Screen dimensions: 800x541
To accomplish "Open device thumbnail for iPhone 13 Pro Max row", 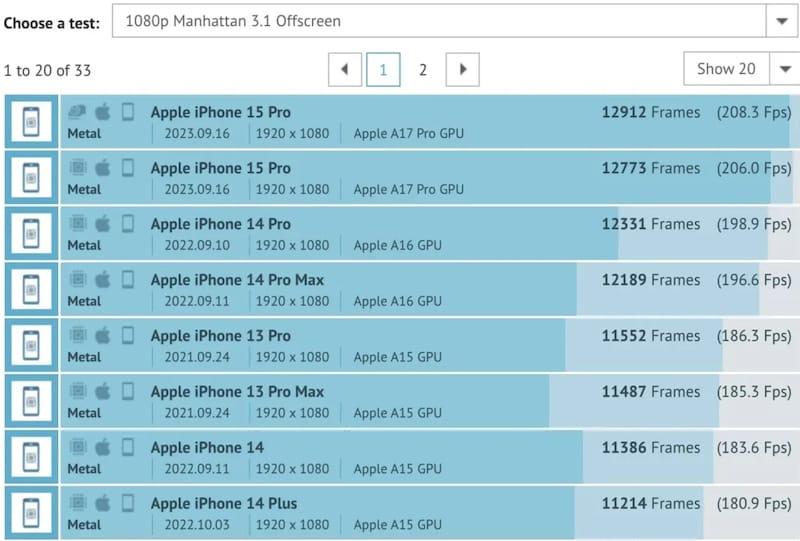I will click(31, 401).
